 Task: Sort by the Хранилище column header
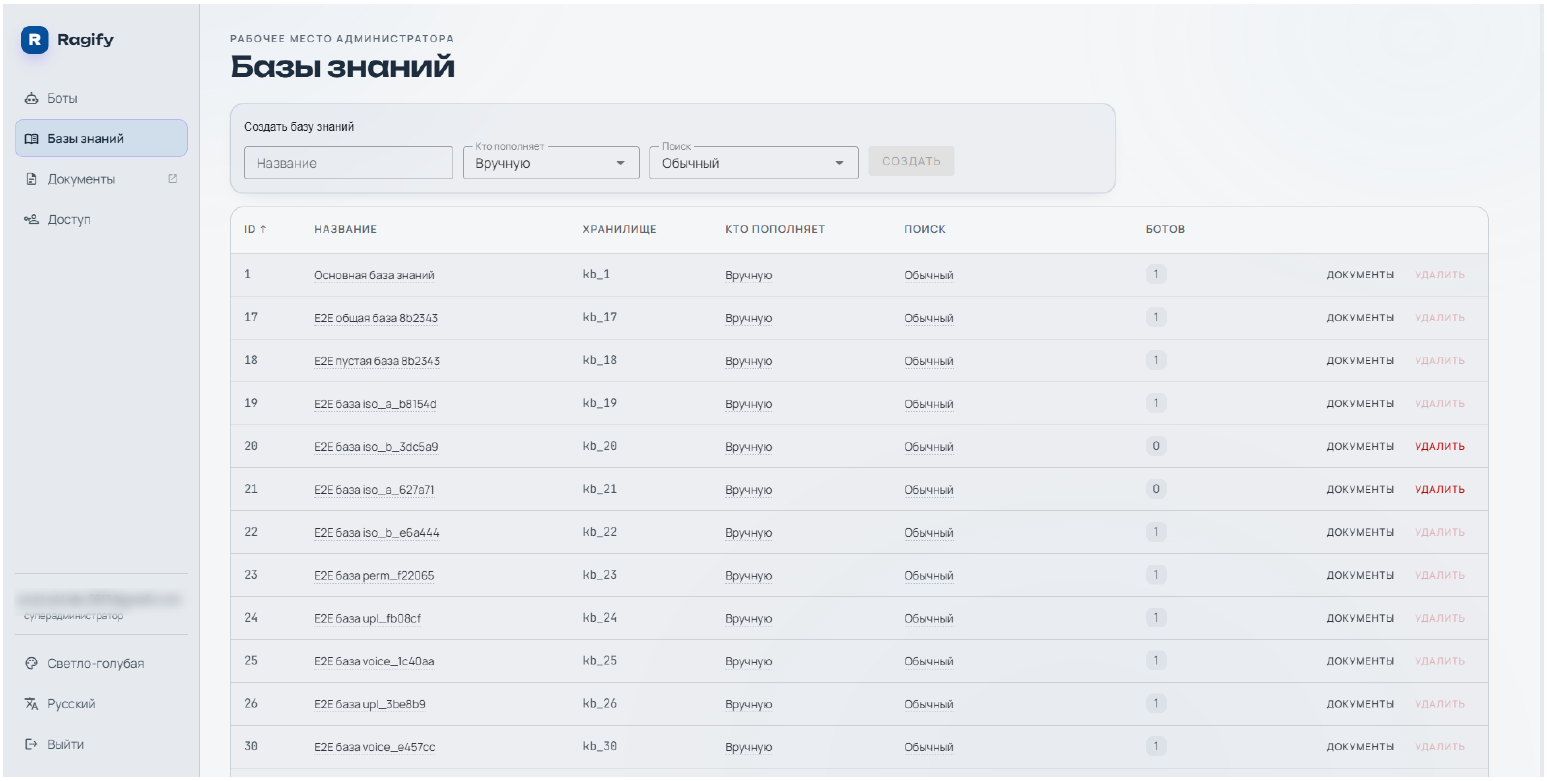(619, 229)
